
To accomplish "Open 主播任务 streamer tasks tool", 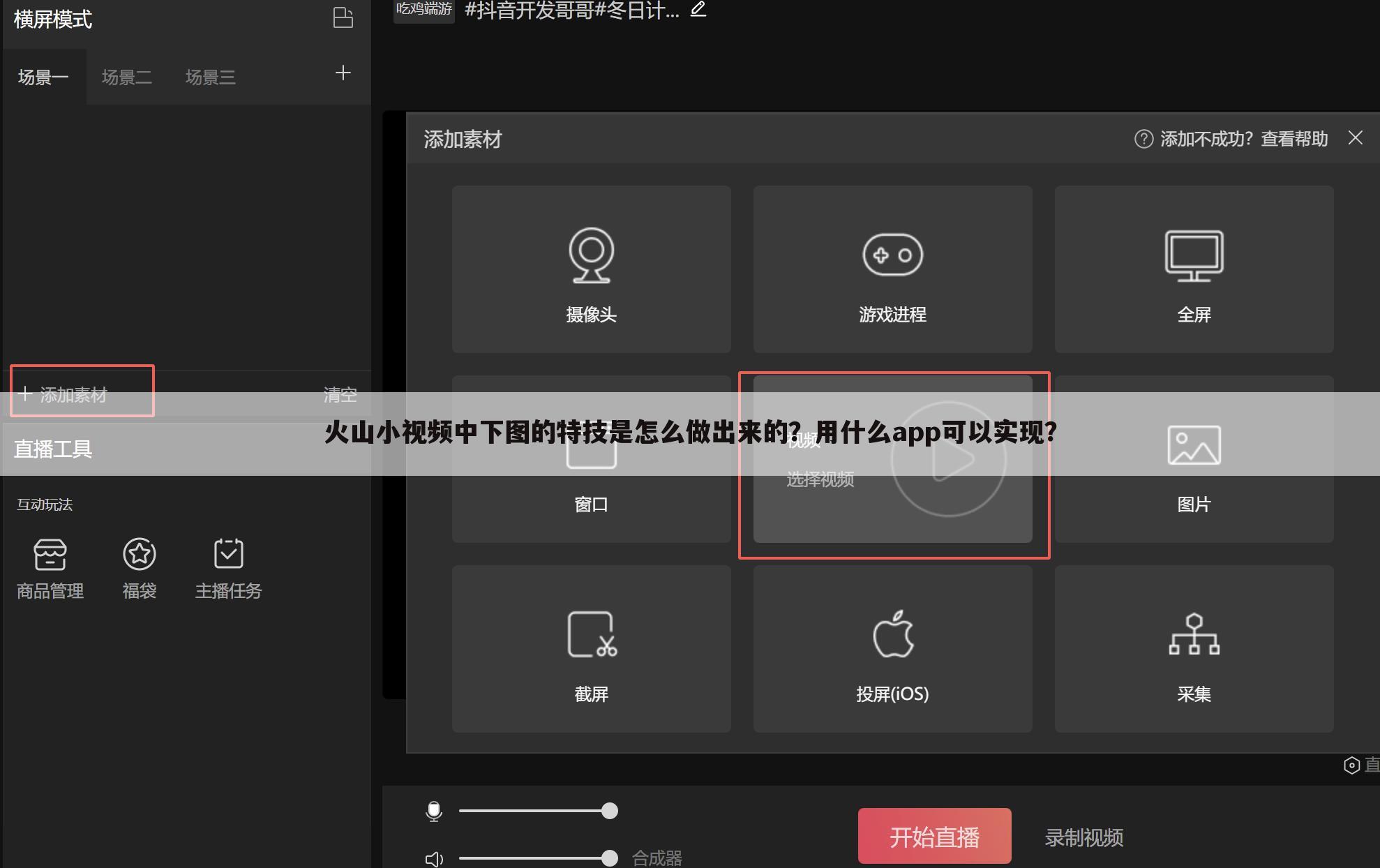I will coord(228,569).
